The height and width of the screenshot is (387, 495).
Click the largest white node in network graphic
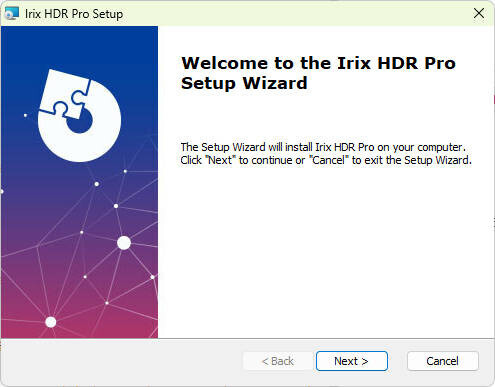(124, 243)
